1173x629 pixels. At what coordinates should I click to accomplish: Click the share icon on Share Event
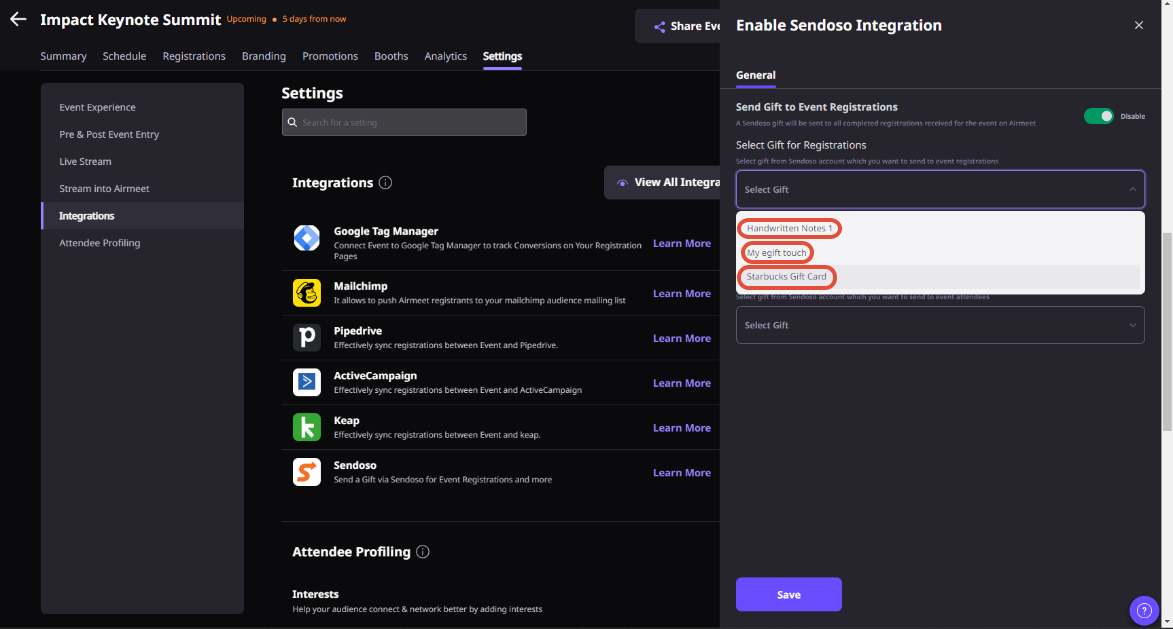658,25
